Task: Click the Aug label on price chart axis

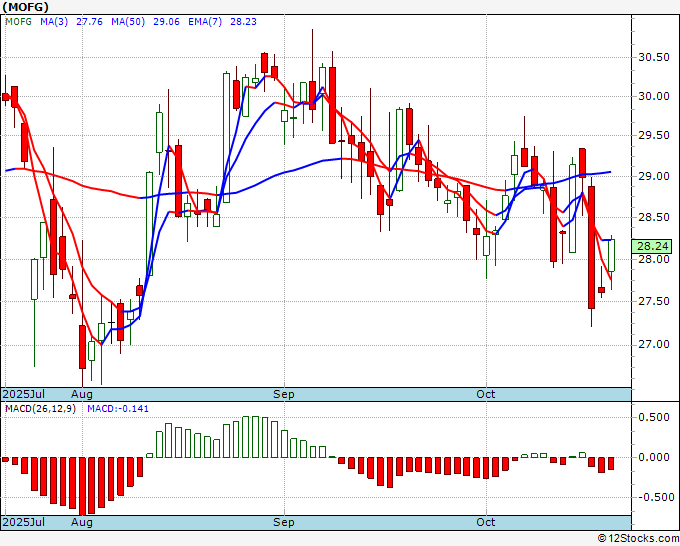Action: (82, 394)
